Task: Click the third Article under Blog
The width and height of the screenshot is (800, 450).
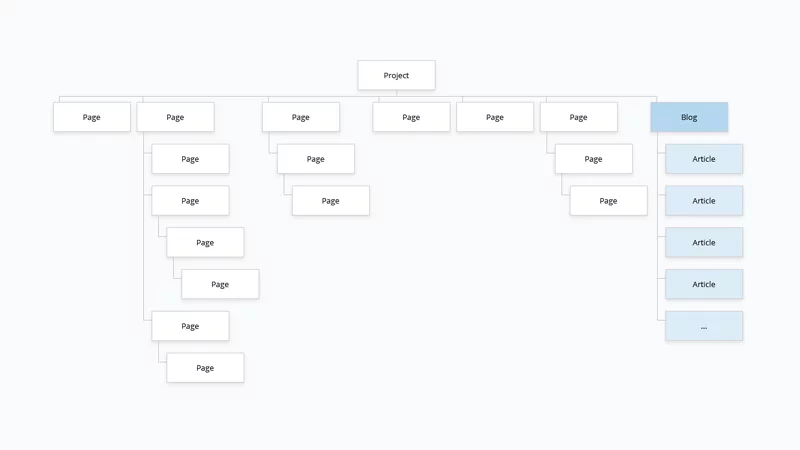Action: [x=704, y=243]
